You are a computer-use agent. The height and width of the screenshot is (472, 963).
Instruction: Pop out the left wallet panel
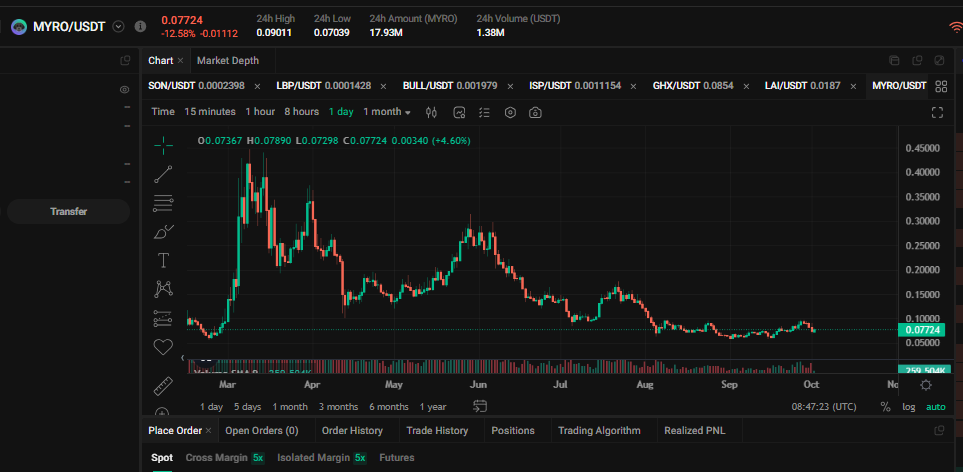125,60
